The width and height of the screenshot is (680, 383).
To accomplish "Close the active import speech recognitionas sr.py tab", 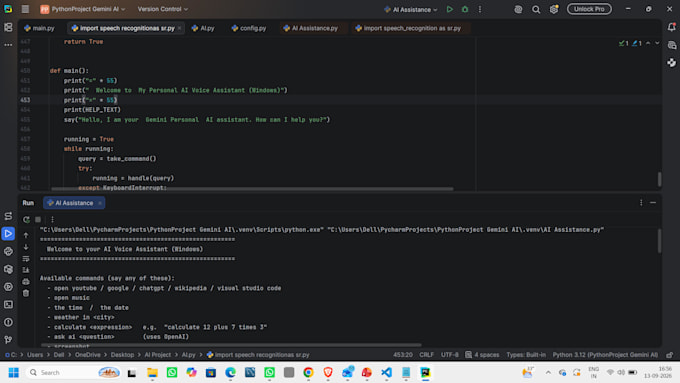I will [180, 28].
